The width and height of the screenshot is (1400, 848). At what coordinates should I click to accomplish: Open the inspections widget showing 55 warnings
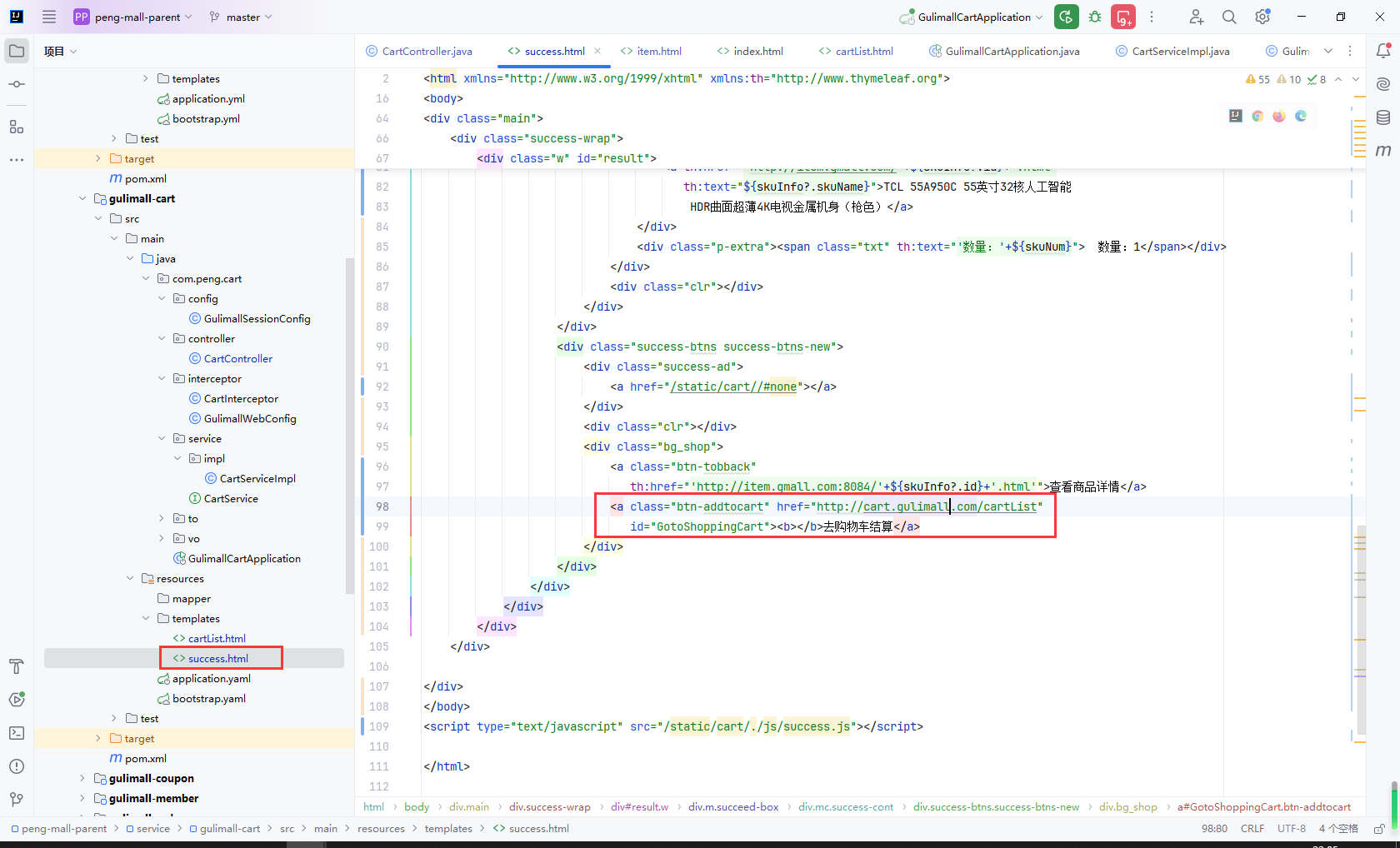click(1286, 79)
